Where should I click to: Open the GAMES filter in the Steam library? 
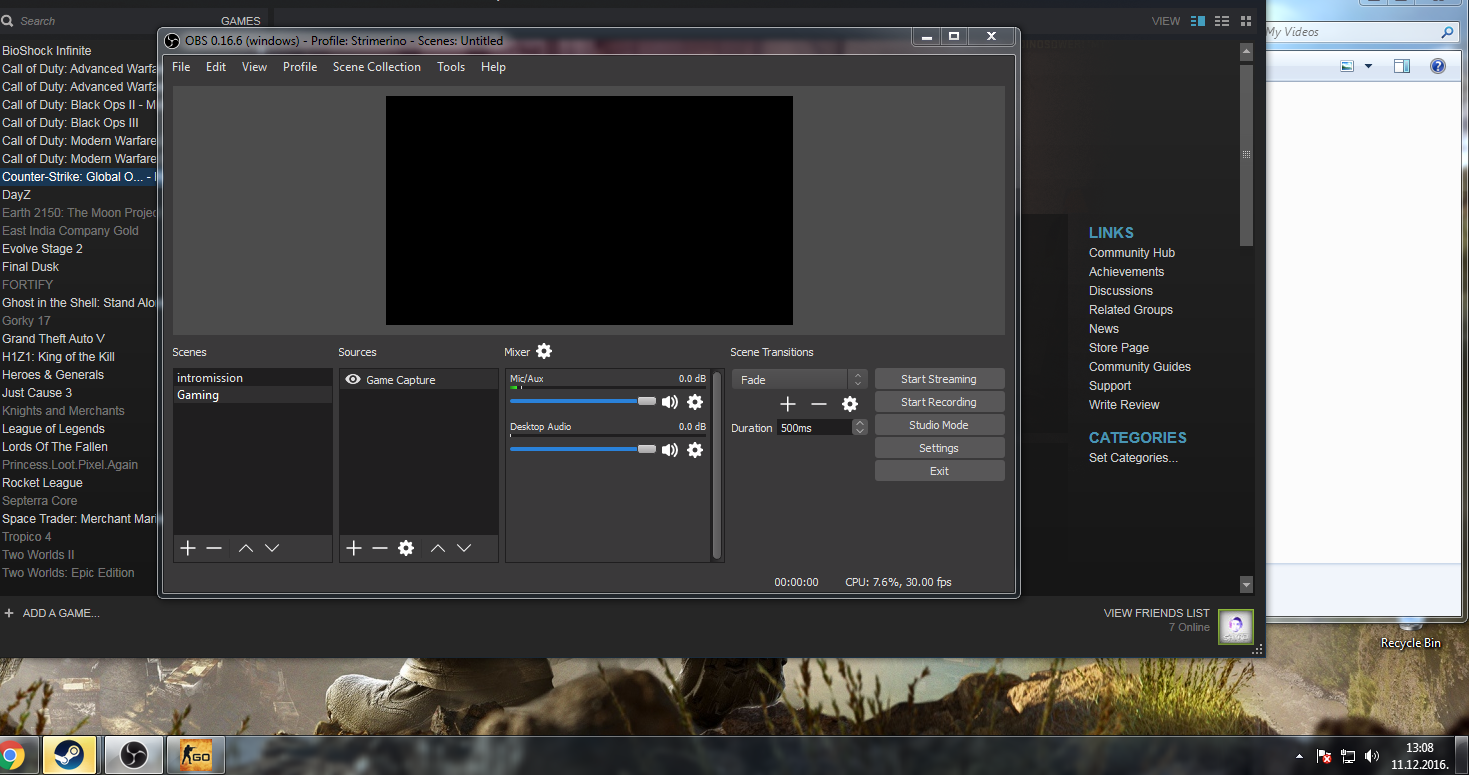click(241, 21)
